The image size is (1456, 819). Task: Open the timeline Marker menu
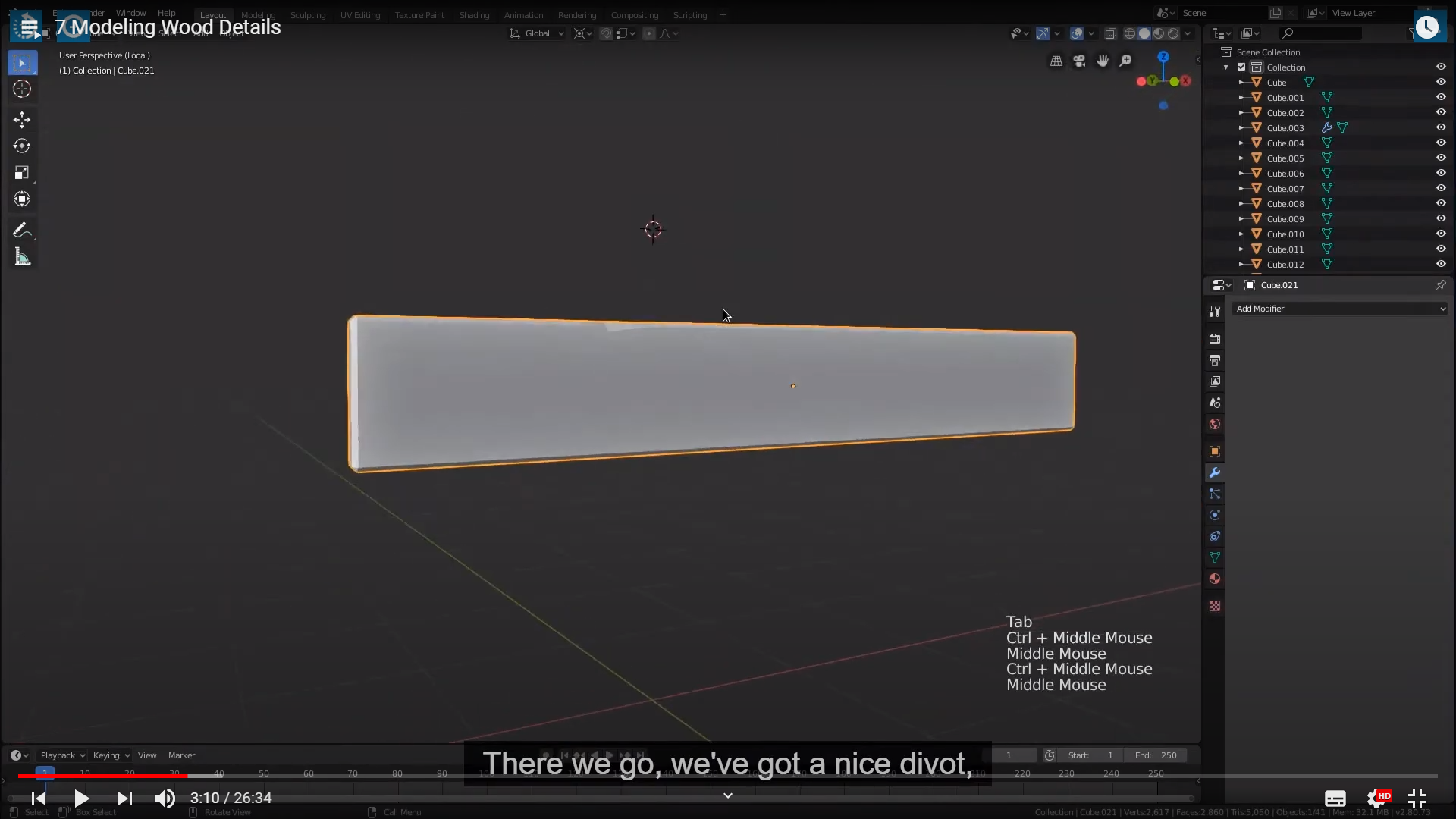[181, 755]
